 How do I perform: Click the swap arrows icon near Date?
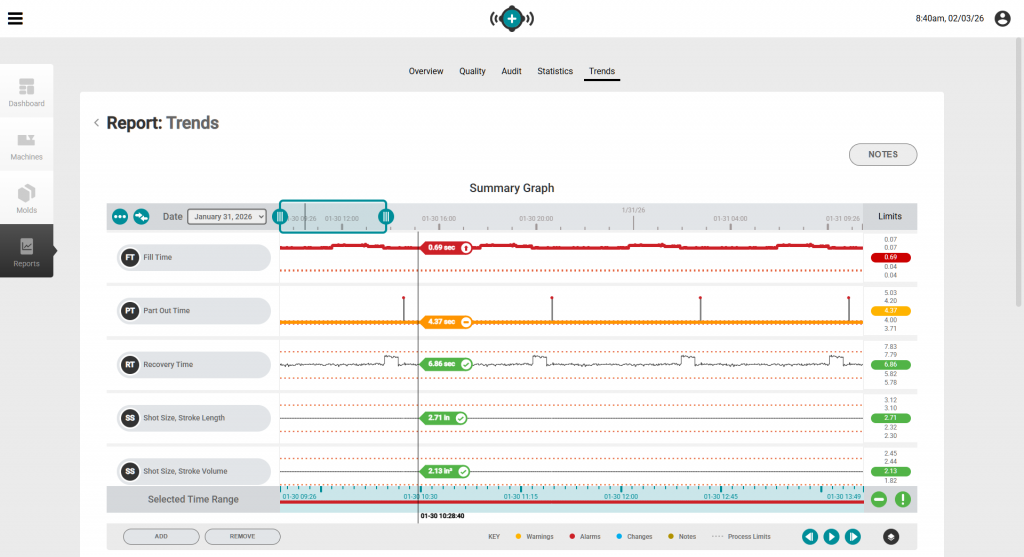(141, 217)
